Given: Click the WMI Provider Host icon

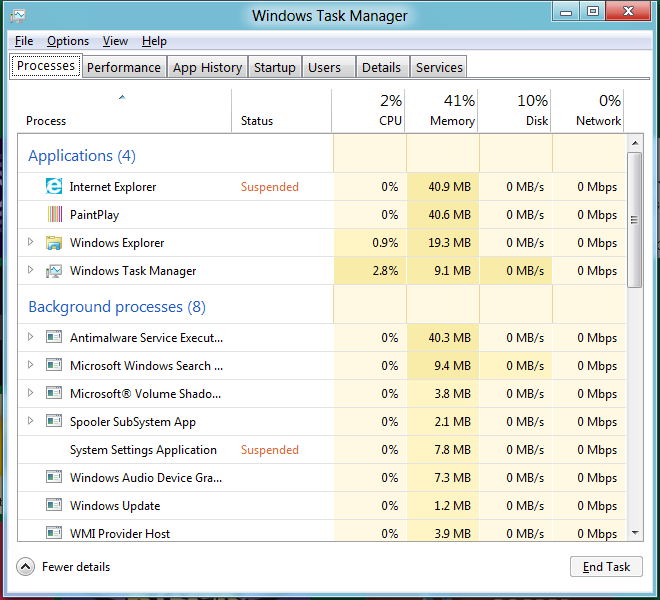Looking at the screenshot, I should (x=54, y=533).
